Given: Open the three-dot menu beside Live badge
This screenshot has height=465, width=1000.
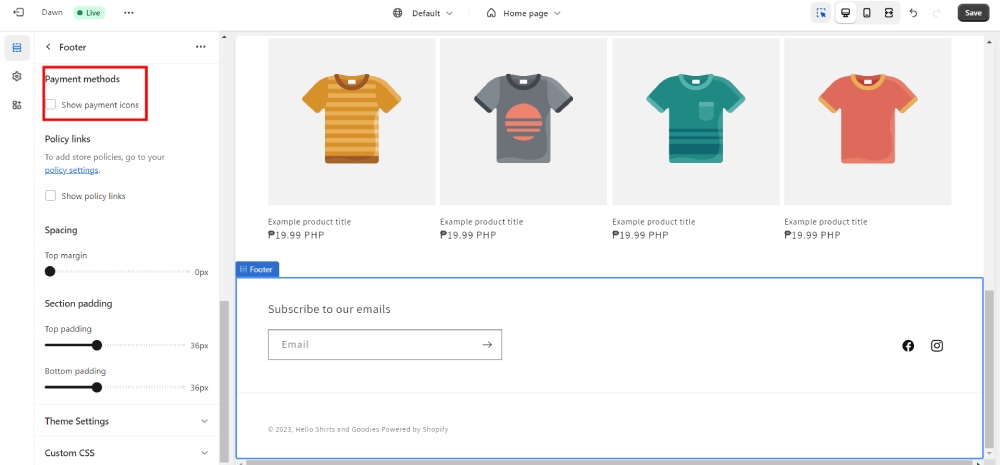Looking at the screenshot, I should [x=129, y=13].
